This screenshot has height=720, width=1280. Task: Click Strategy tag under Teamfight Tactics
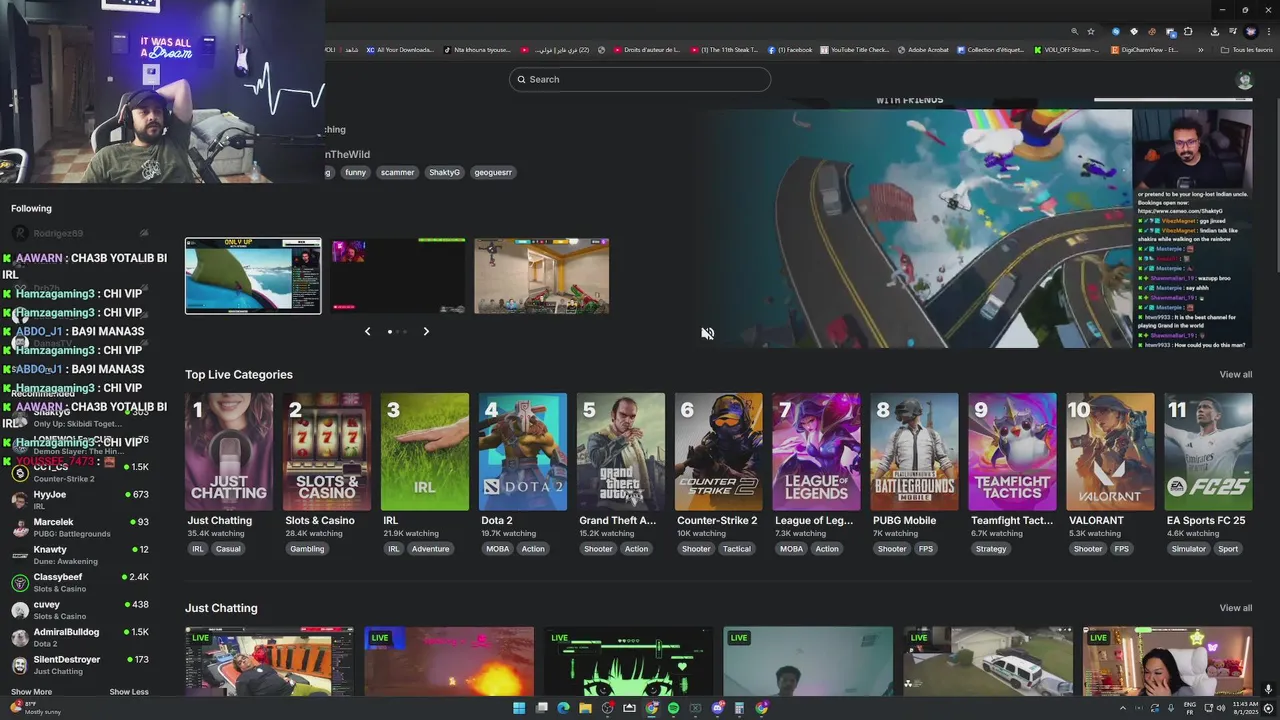coord(991,549)
